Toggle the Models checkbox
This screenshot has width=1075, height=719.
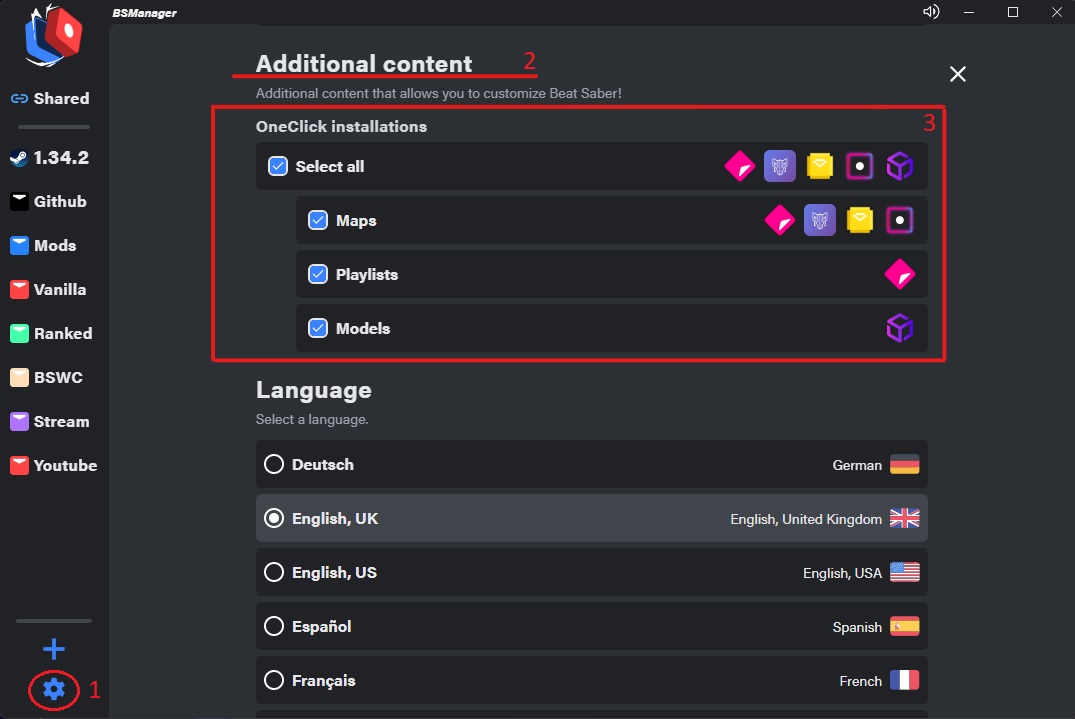point(318,328)
